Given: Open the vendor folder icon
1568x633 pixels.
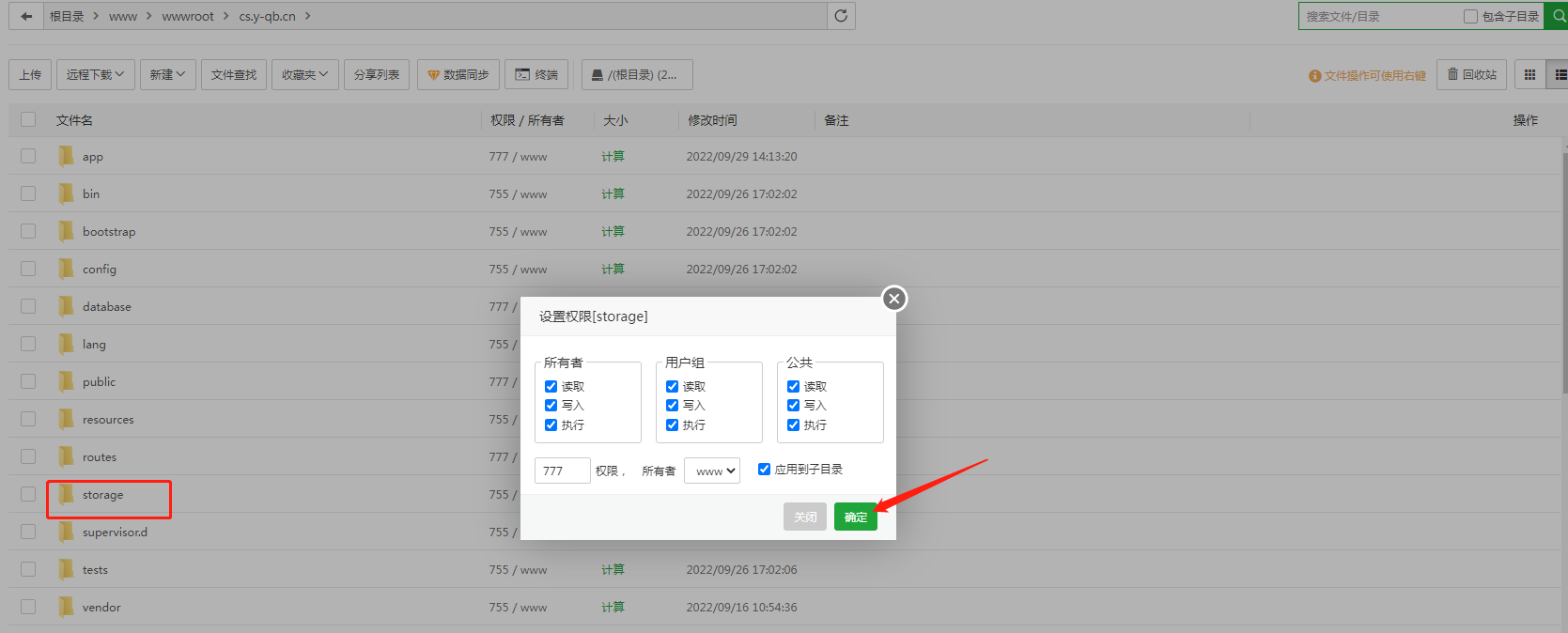Looking at the screenshot, I should [x=66, y=607].
